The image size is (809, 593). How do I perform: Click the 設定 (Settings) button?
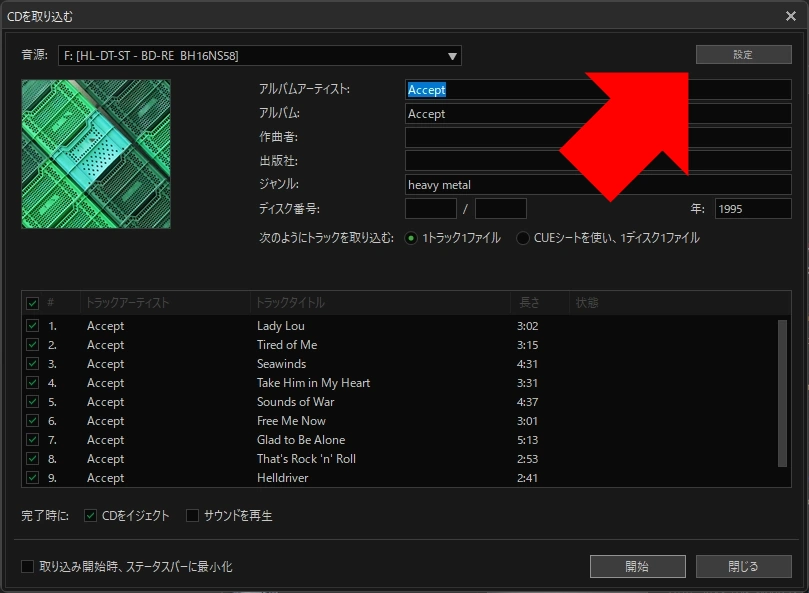tap(742, 54)
